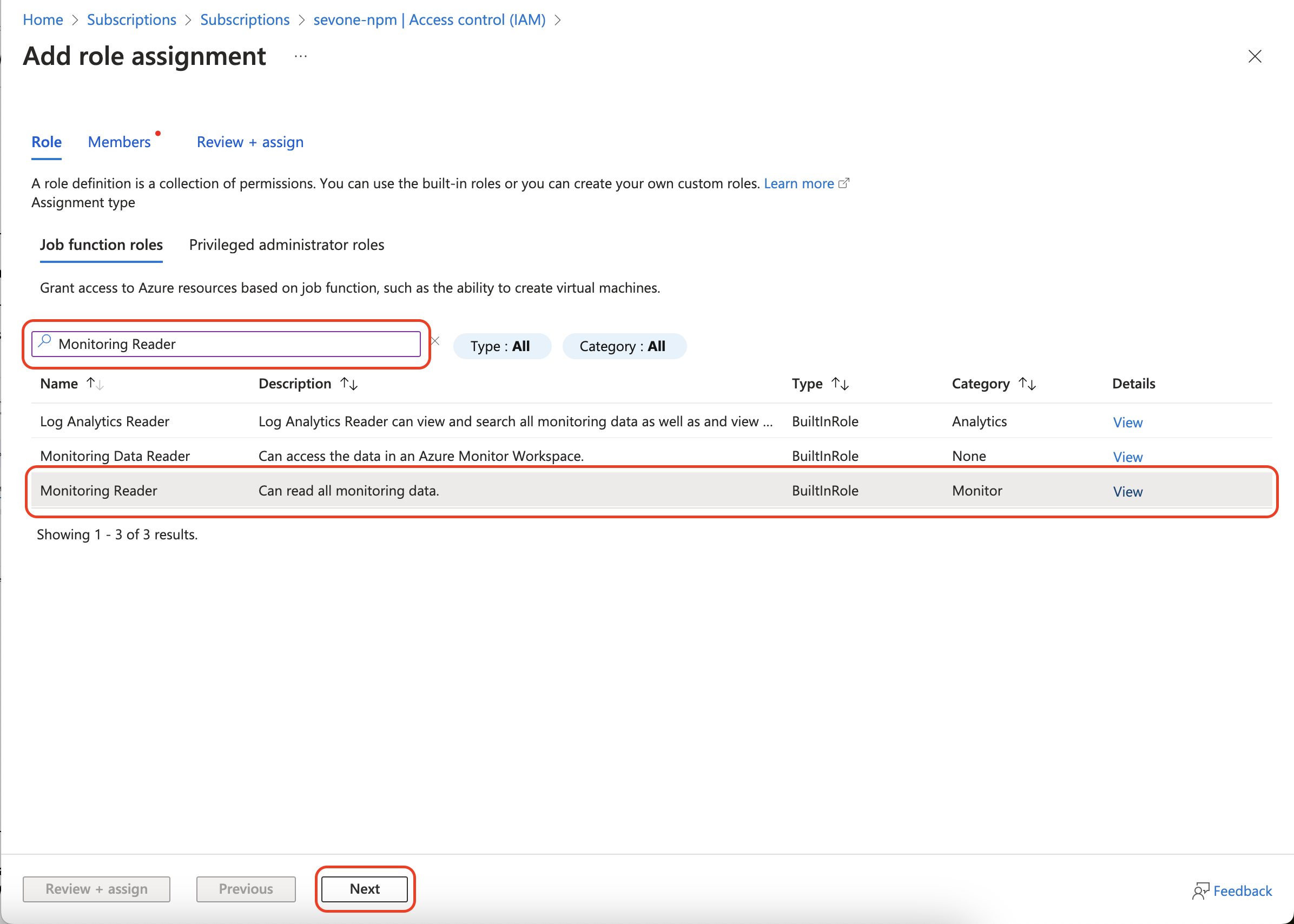
Task: Click the Next button
Action: [x=365, y=889]
